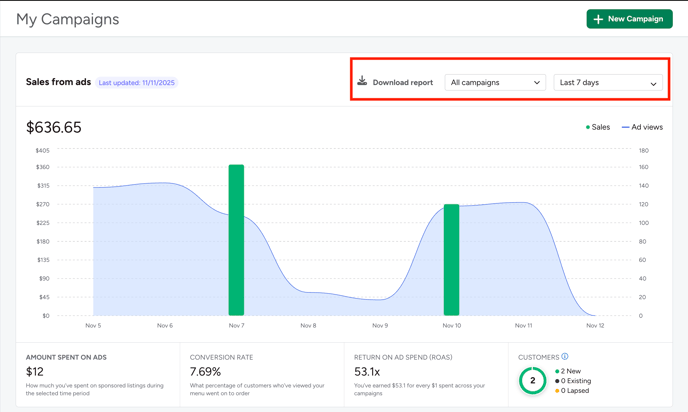688x412 pixels.
Task: Click the customers donut chart showing 2
Action: coord(532,381)
